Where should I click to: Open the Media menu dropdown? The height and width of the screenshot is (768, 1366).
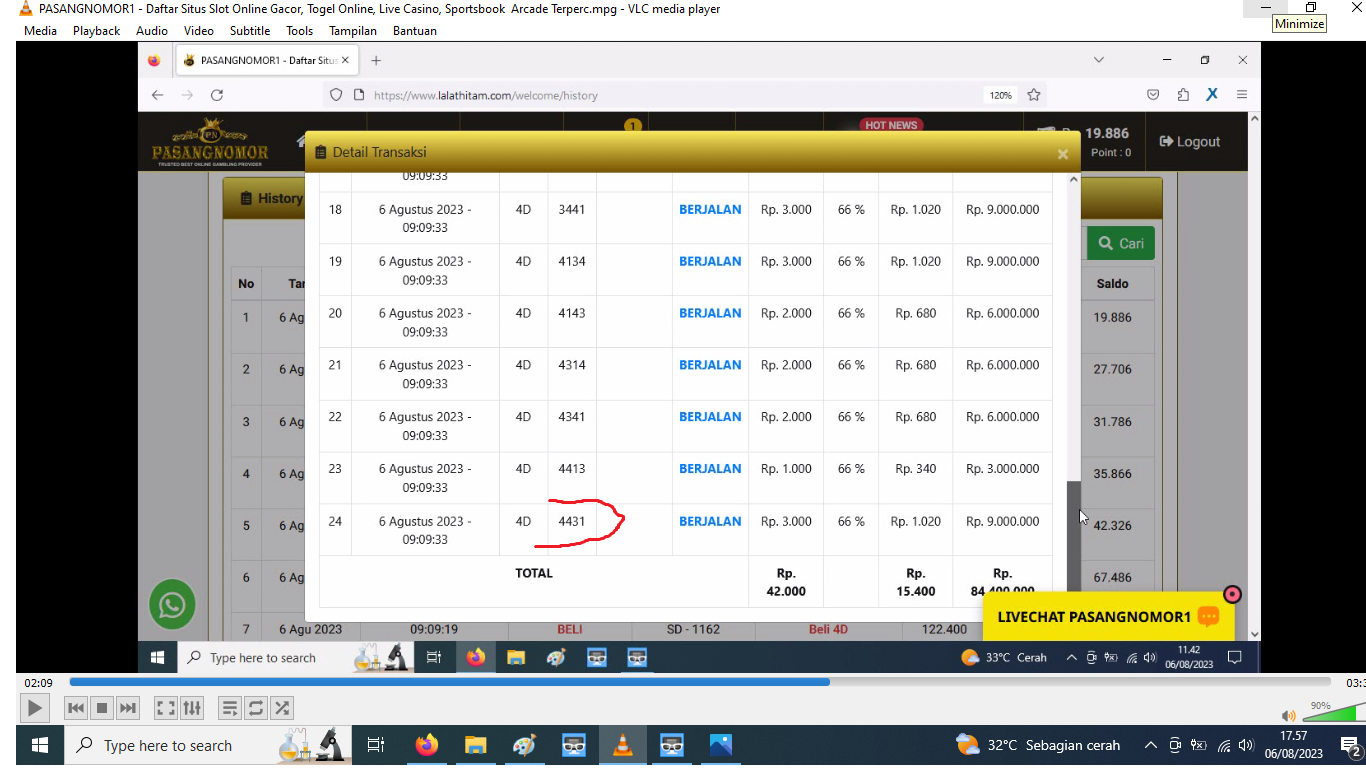(x=40, y=31)
